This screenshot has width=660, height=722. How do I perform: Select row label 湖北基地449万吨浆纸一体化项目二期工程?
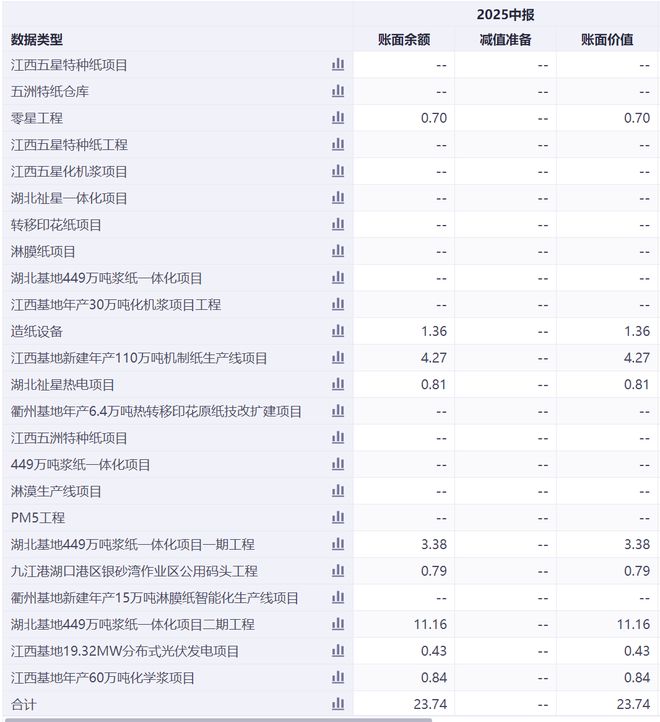click(x=133, y=625)
